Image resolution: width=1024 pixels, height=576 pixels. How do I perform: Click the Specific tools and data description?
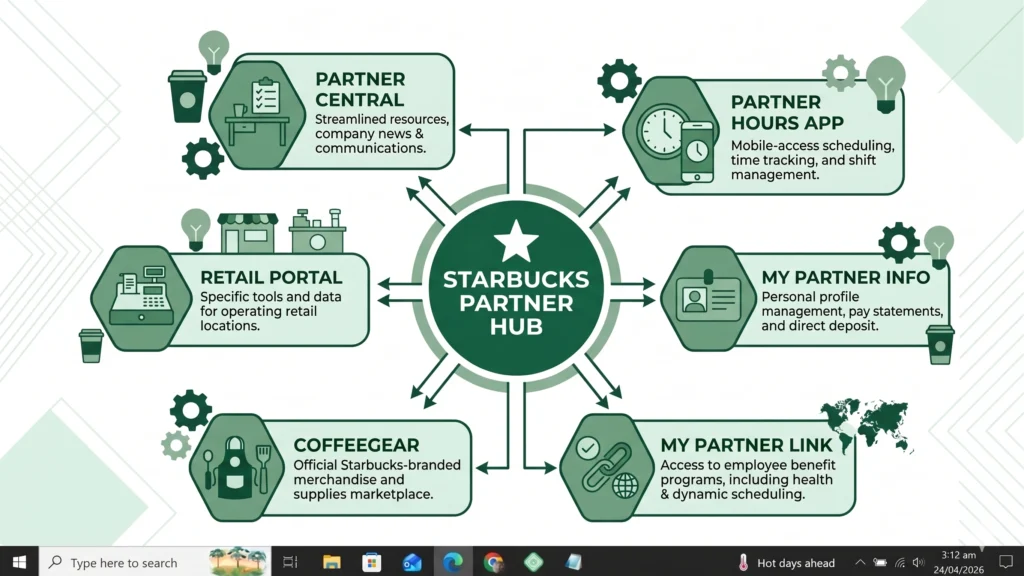(270, 311)
